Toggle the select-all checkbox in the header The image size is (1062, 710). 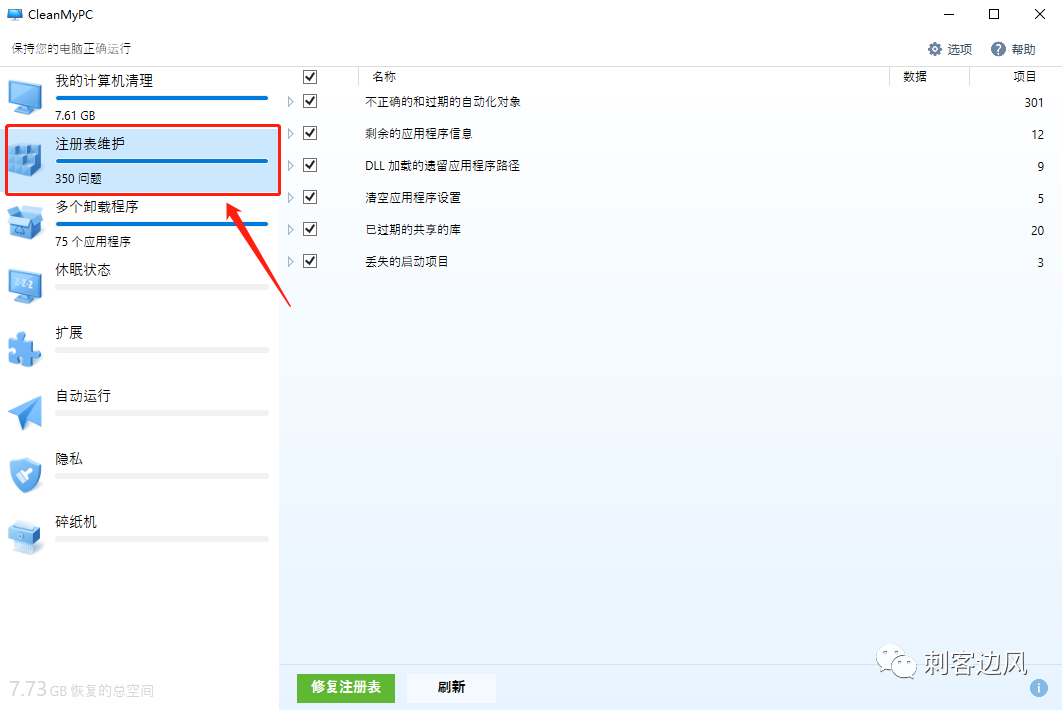(x=310, y=77)
